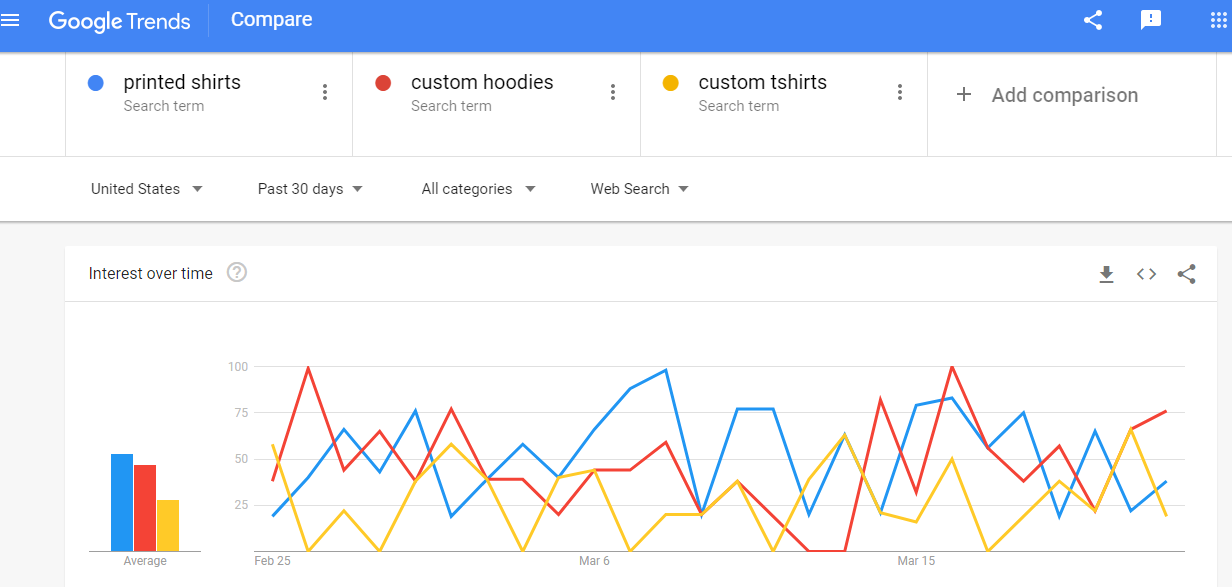
Task: Share the Interest over time chart
Action: pos(1187,274)
